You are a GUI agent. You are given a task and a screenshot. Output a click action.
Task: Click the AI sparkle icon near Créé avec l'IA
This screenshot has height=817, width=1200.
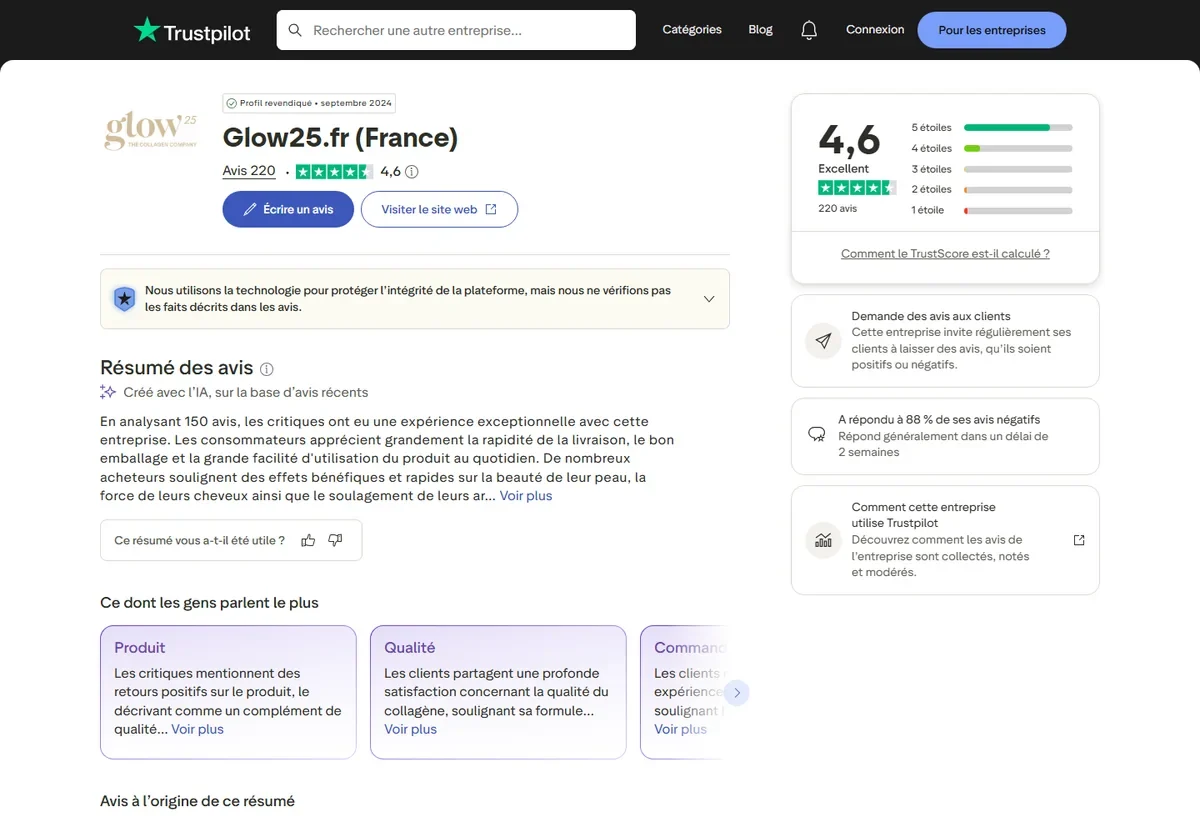(108, 392)
